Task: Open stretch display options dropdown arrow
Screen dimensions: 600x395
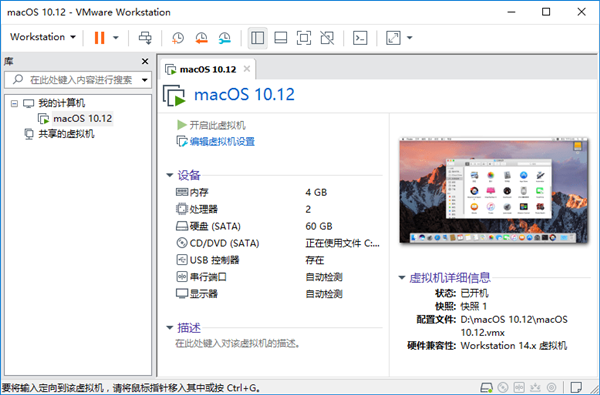Action: click(409, 38)
